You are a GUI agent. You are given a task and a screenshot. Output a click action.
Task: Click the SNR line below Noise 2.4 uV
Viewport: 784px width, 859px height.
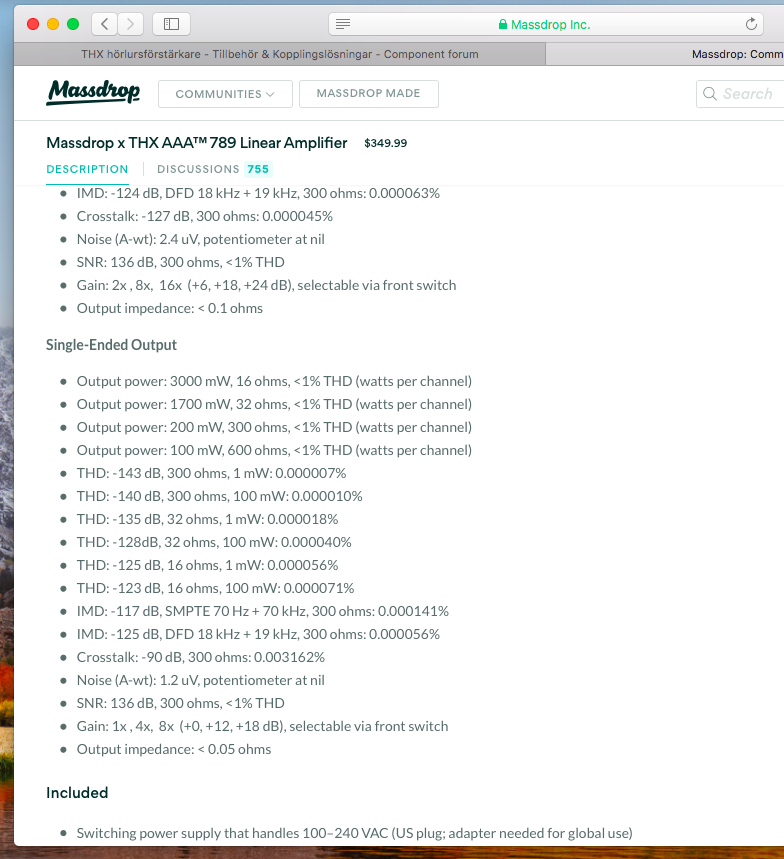(x=181, y=262)
